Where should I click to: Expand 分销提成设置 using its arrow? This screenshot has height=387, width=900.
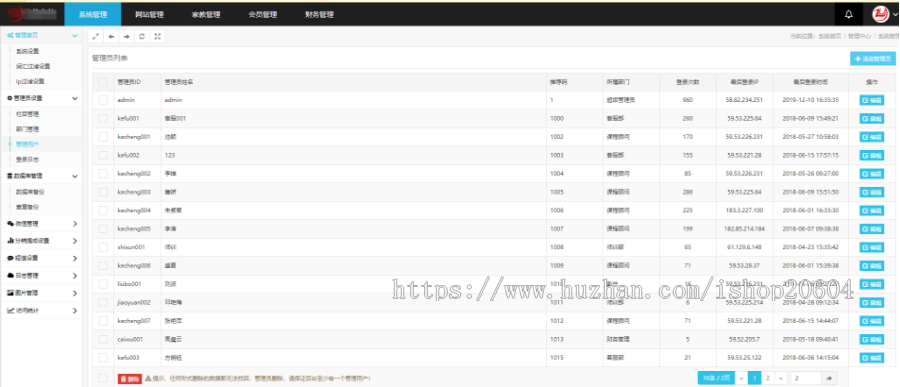tap(75, 241)
